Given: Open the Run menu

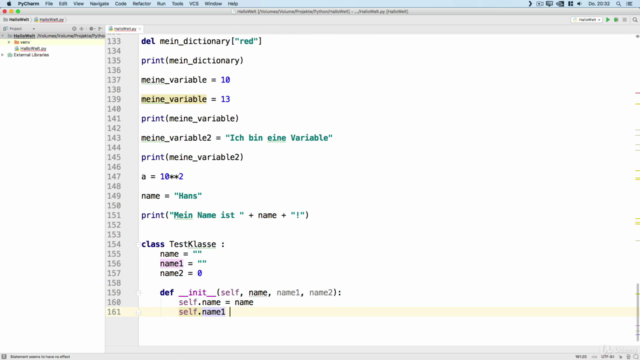Looking at the screenshot, I should click(161, 4).
